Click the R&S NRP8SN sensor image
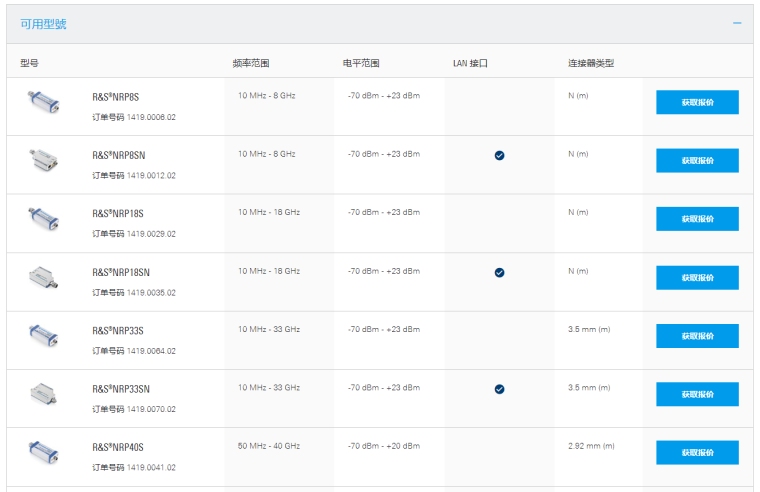Image resolution: width=760 pixels, height=492 pixels. (x=43, y=159)
